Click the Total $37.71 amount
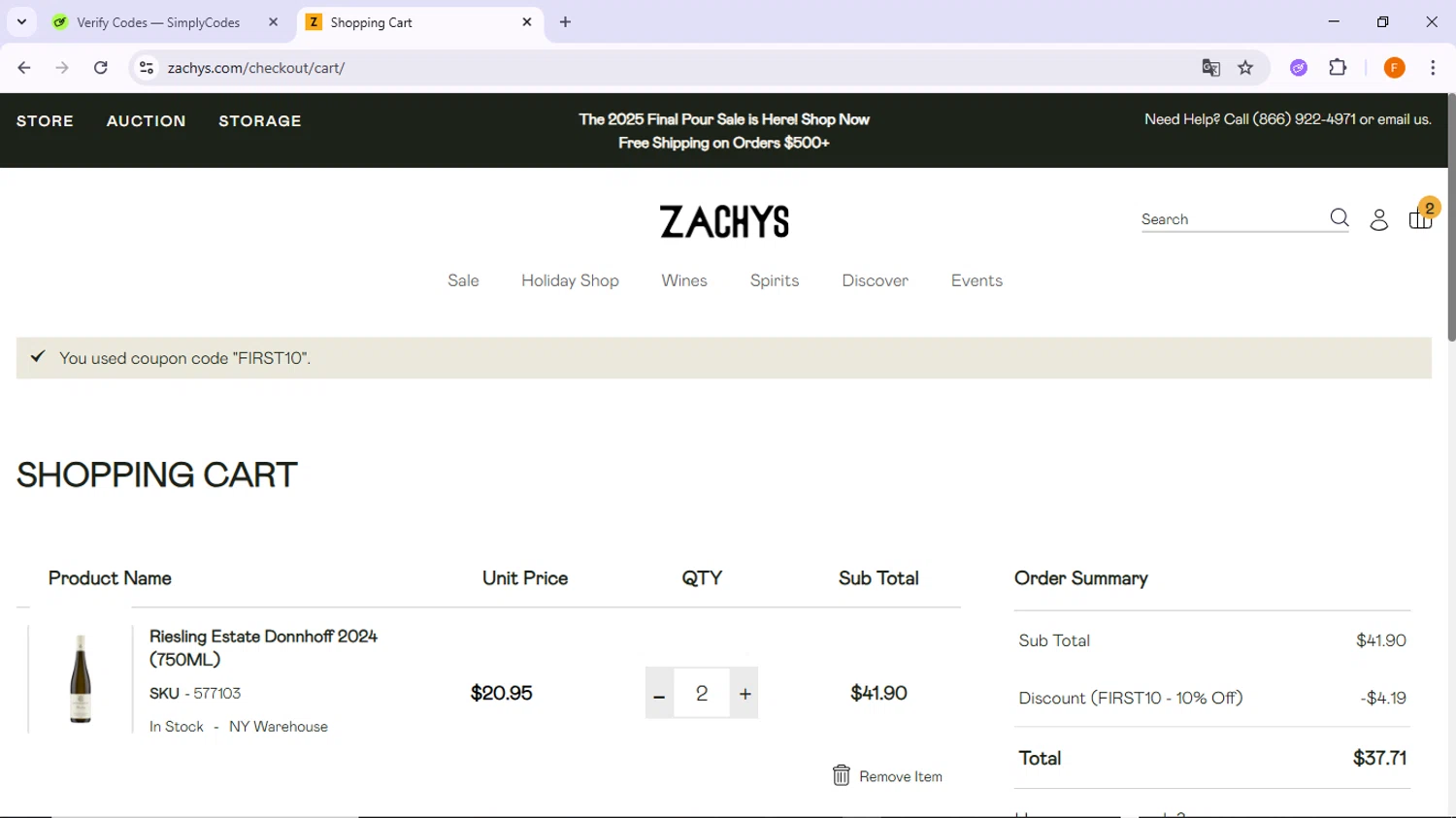Image resolution: width=1456 pixels, height=818 pixels. point(1379,758)
